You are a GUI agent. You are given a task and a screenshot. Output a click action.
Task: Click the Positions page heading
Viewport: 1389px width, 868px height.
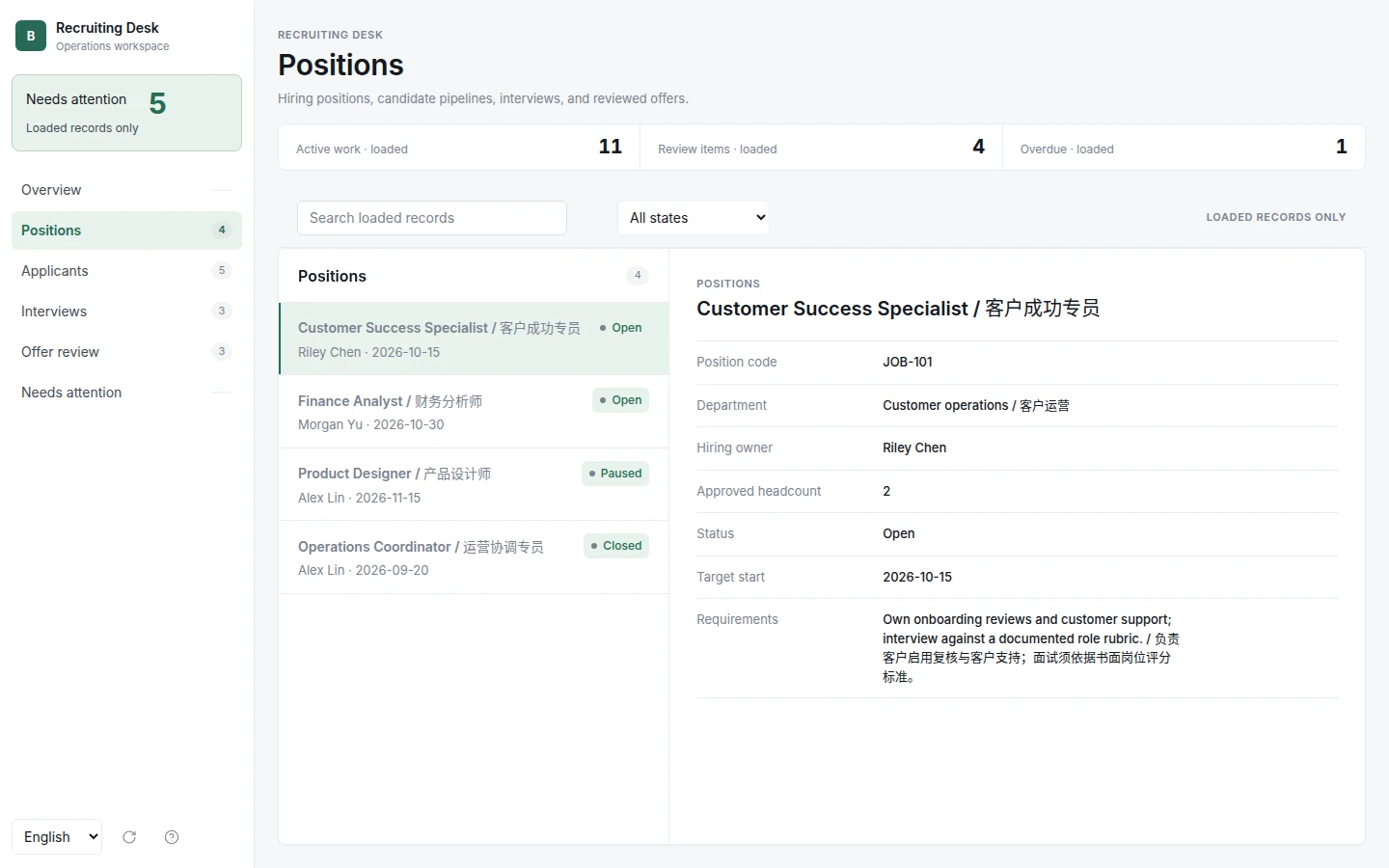point(340,65)
